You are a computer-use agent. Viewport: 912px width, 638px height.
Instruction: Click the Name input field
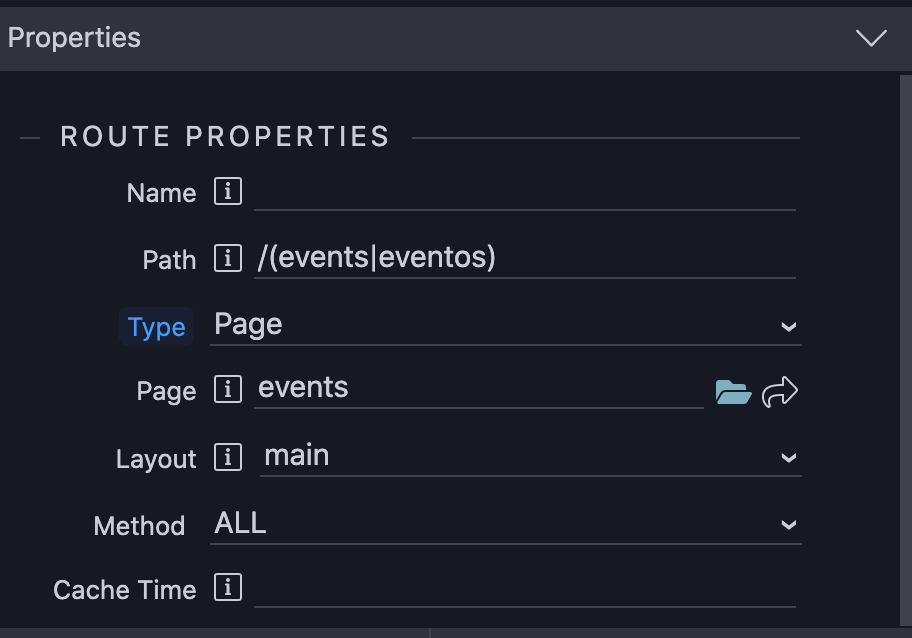525,193
